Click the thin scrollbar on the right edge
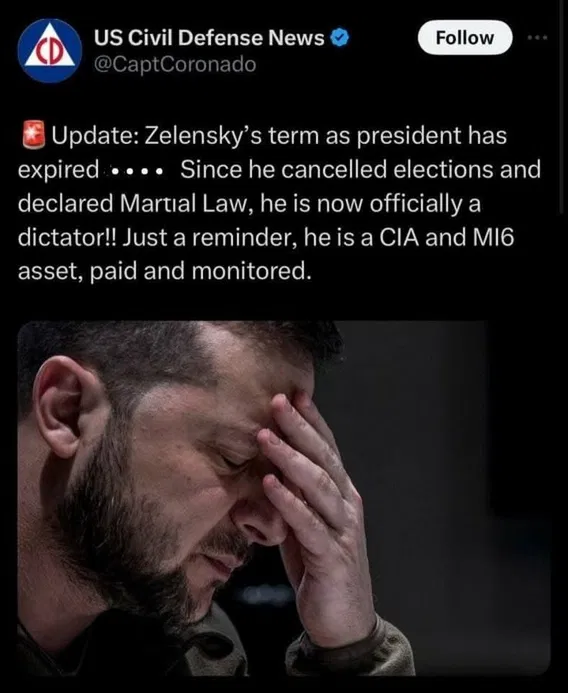The image size is (568, 693). tap(562, 102)
